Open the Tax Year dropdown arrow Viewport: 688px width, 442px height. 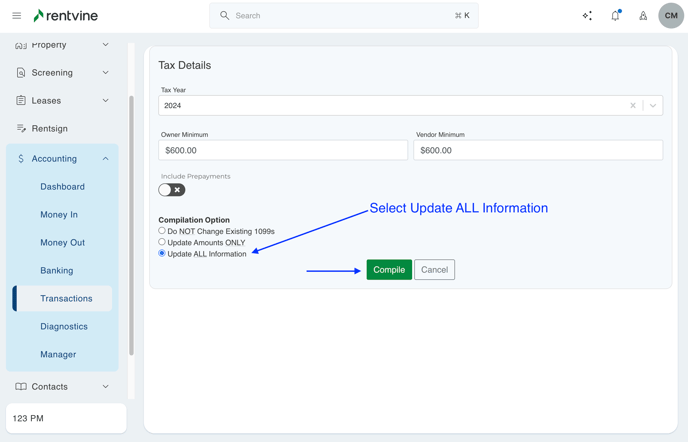653,106
